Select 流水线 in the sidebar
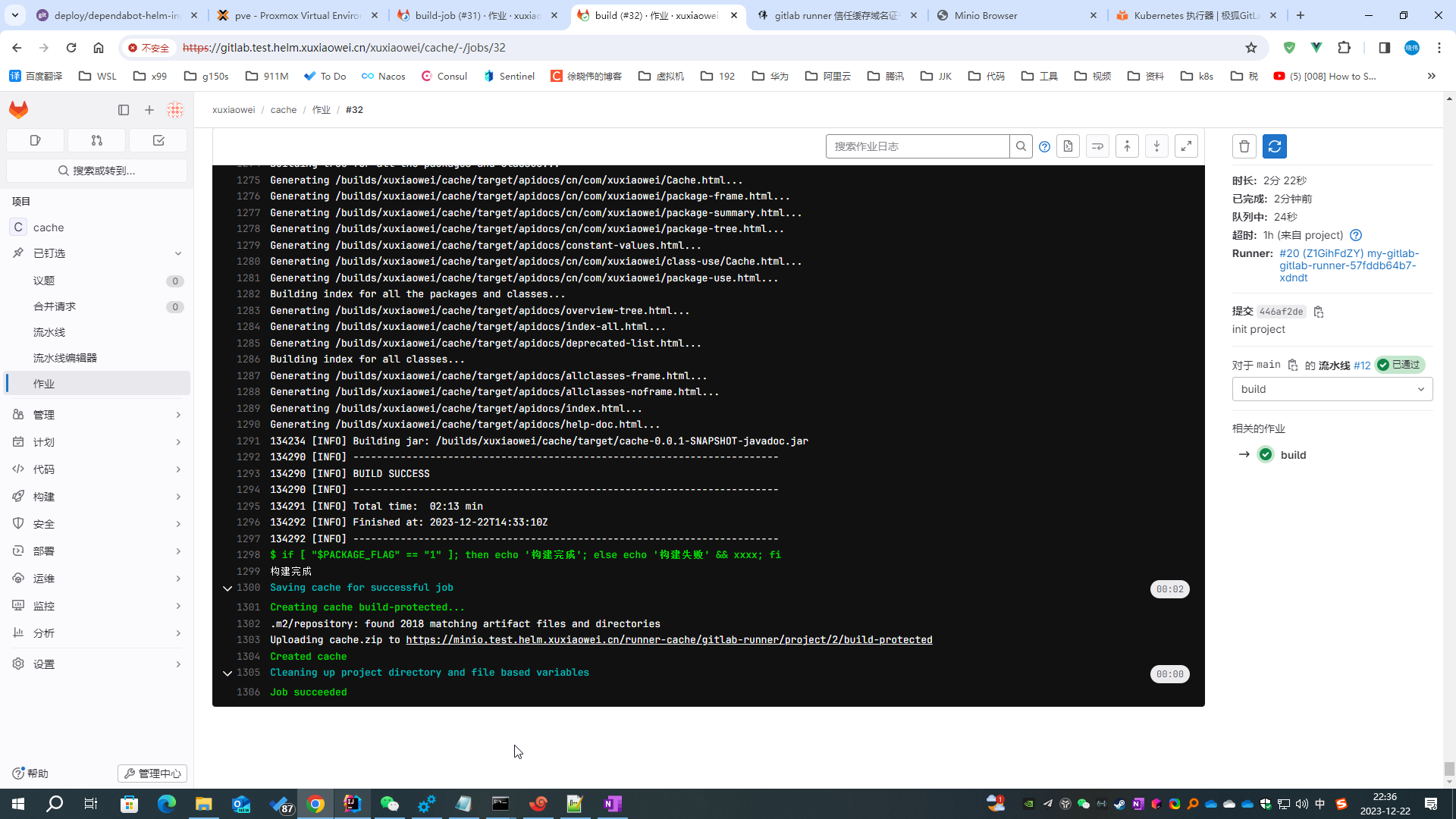This screenshot has height=819, width=1456. (x=49, y=332)
